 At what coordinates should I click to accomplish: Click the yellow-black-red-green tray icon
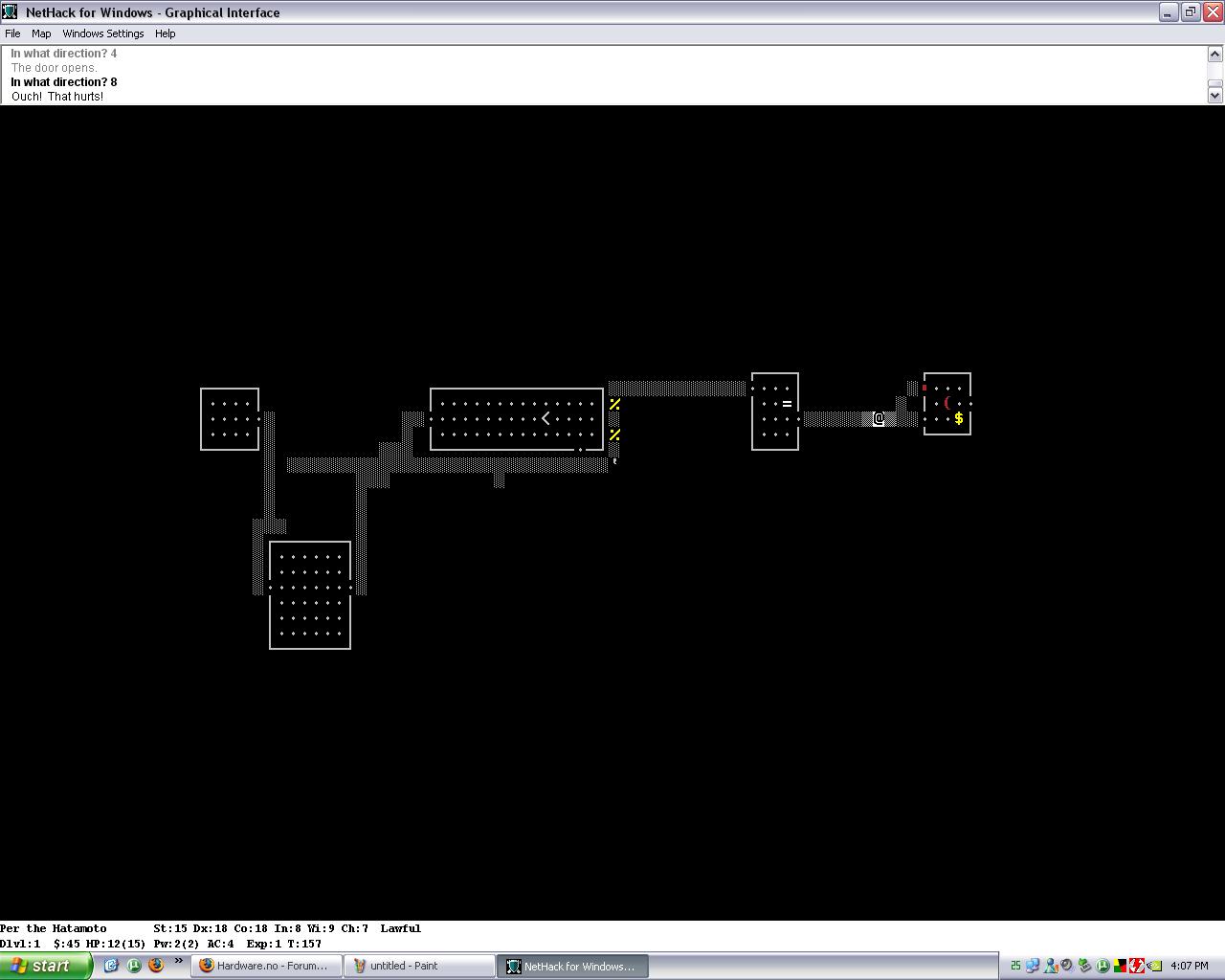pos(1120,966)
